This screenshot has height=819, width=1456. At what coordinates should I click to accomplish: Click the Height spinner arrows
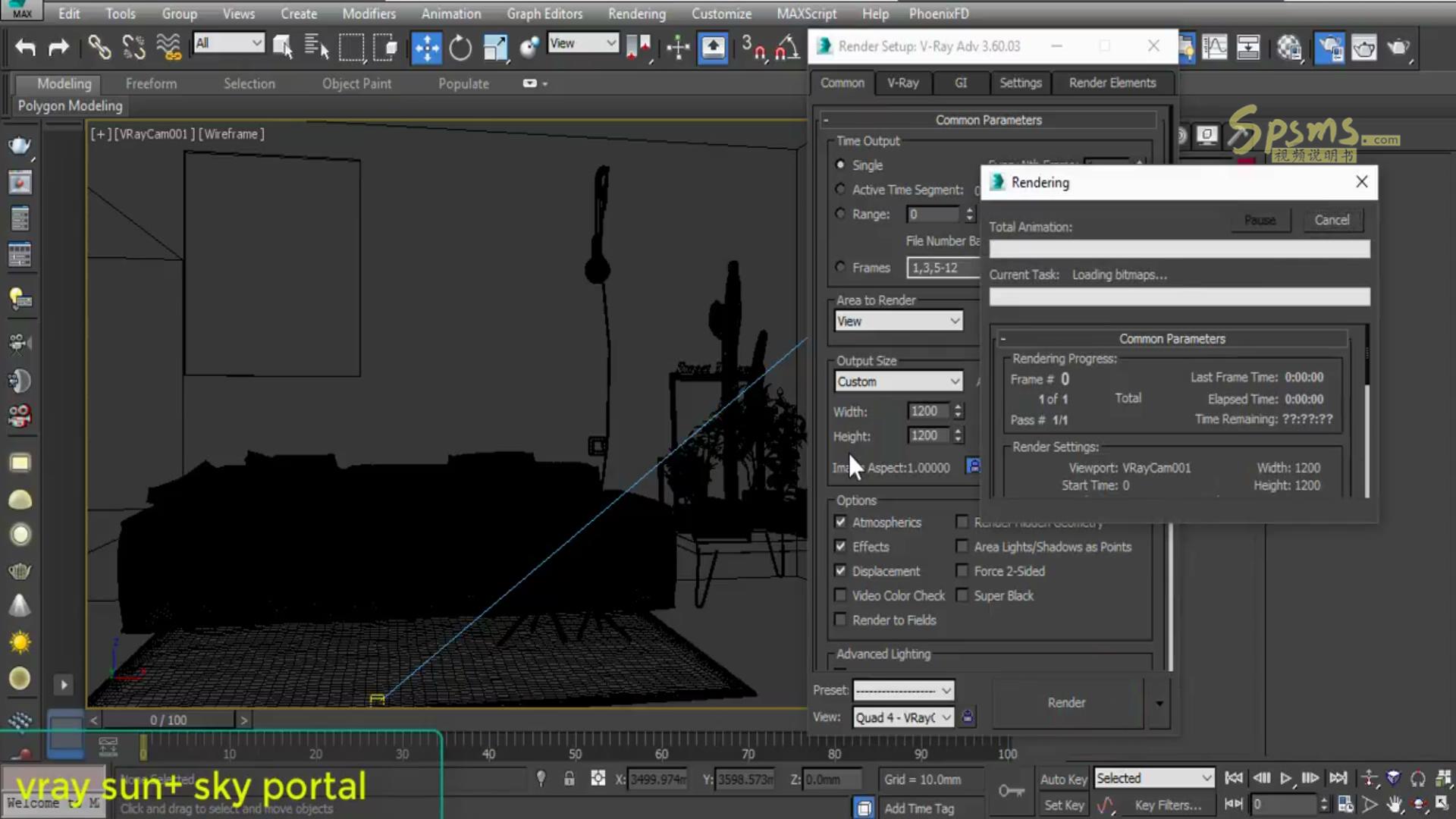(x=959, y=435)
